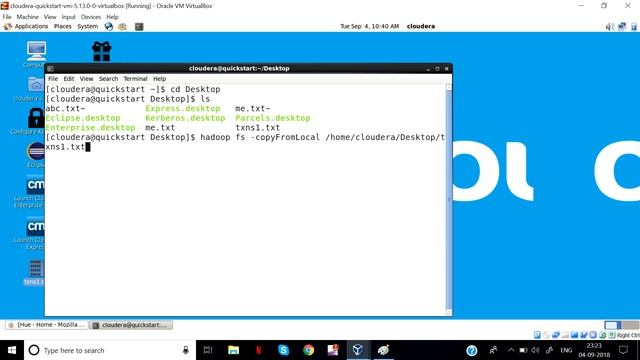The image size is (640, 360).
Task: Select the Configure Kerberos lock icon
Action: click(36, 118)
